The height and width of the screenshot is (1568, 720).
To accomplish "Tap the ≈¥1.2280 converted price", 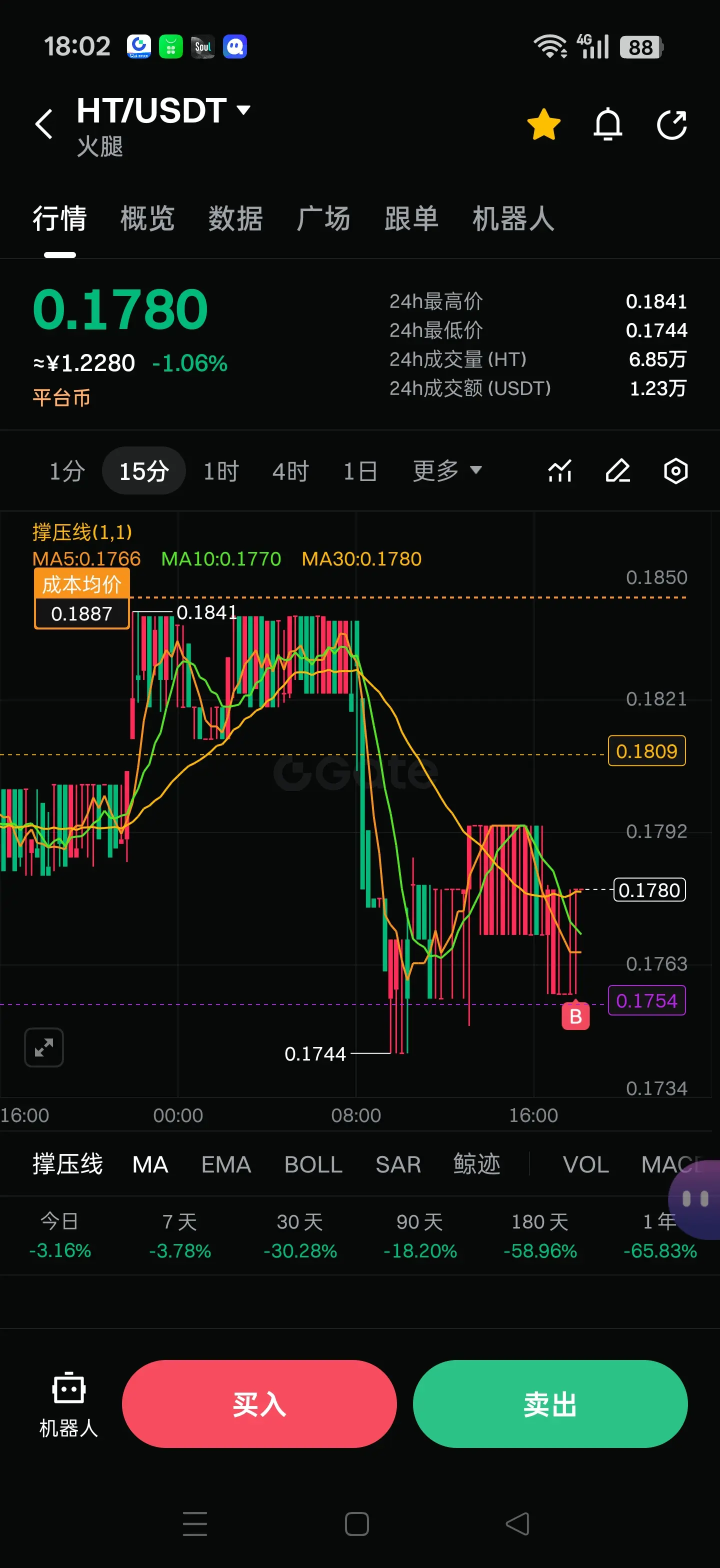I will 84,363.
